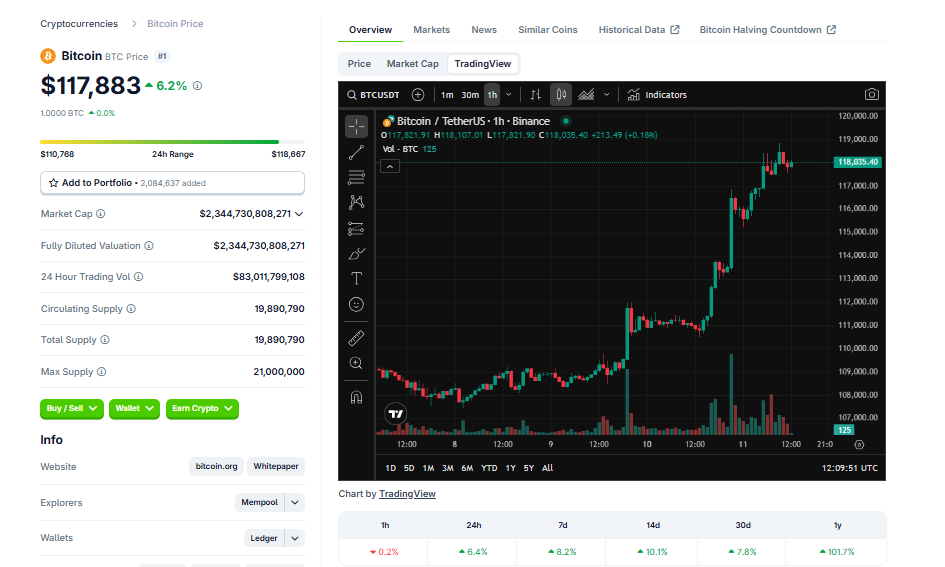Toggle the magnet snapping mode

click(x=356, y=397)
